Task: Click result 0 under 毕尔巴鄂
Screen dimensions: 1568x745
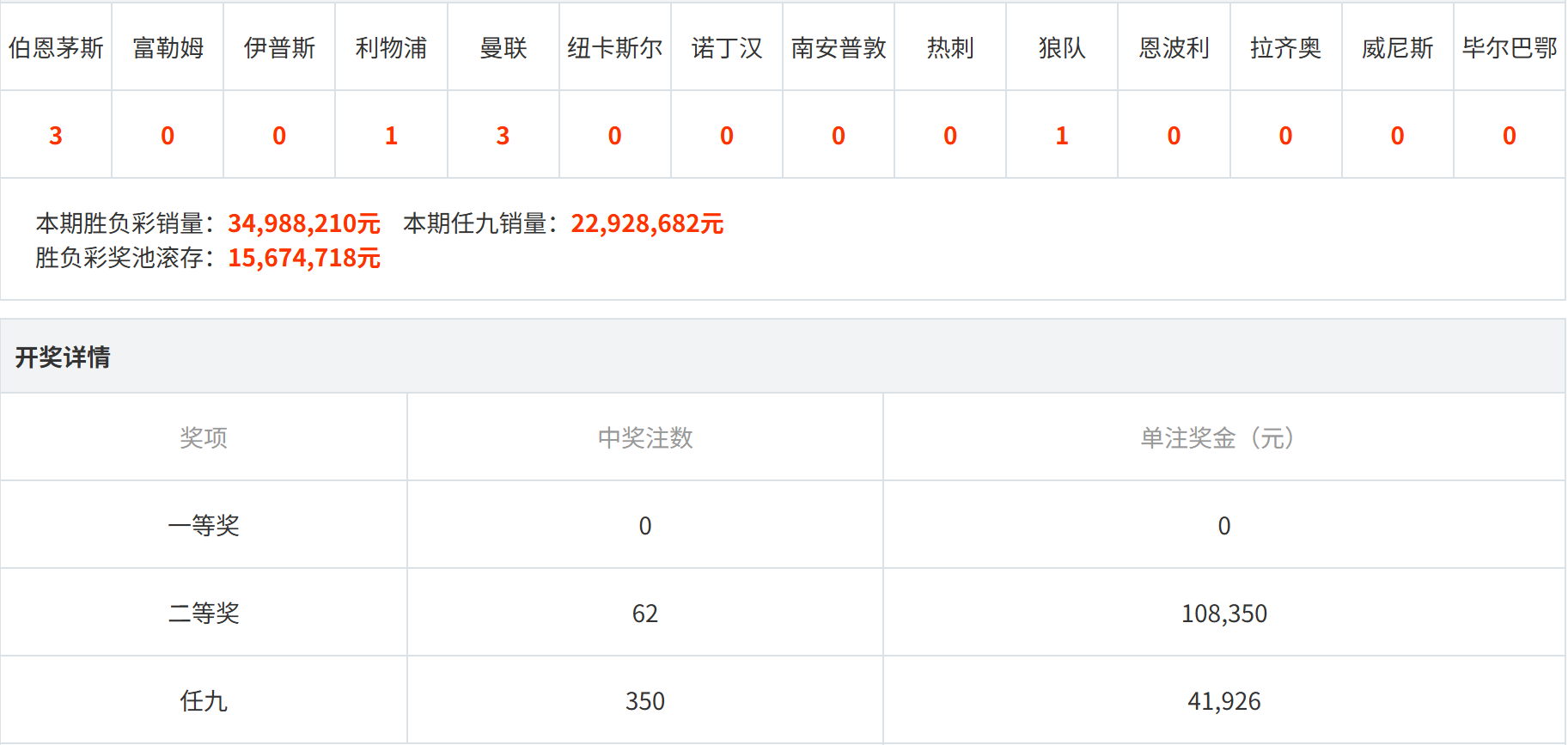Action: click(1510, 136)
